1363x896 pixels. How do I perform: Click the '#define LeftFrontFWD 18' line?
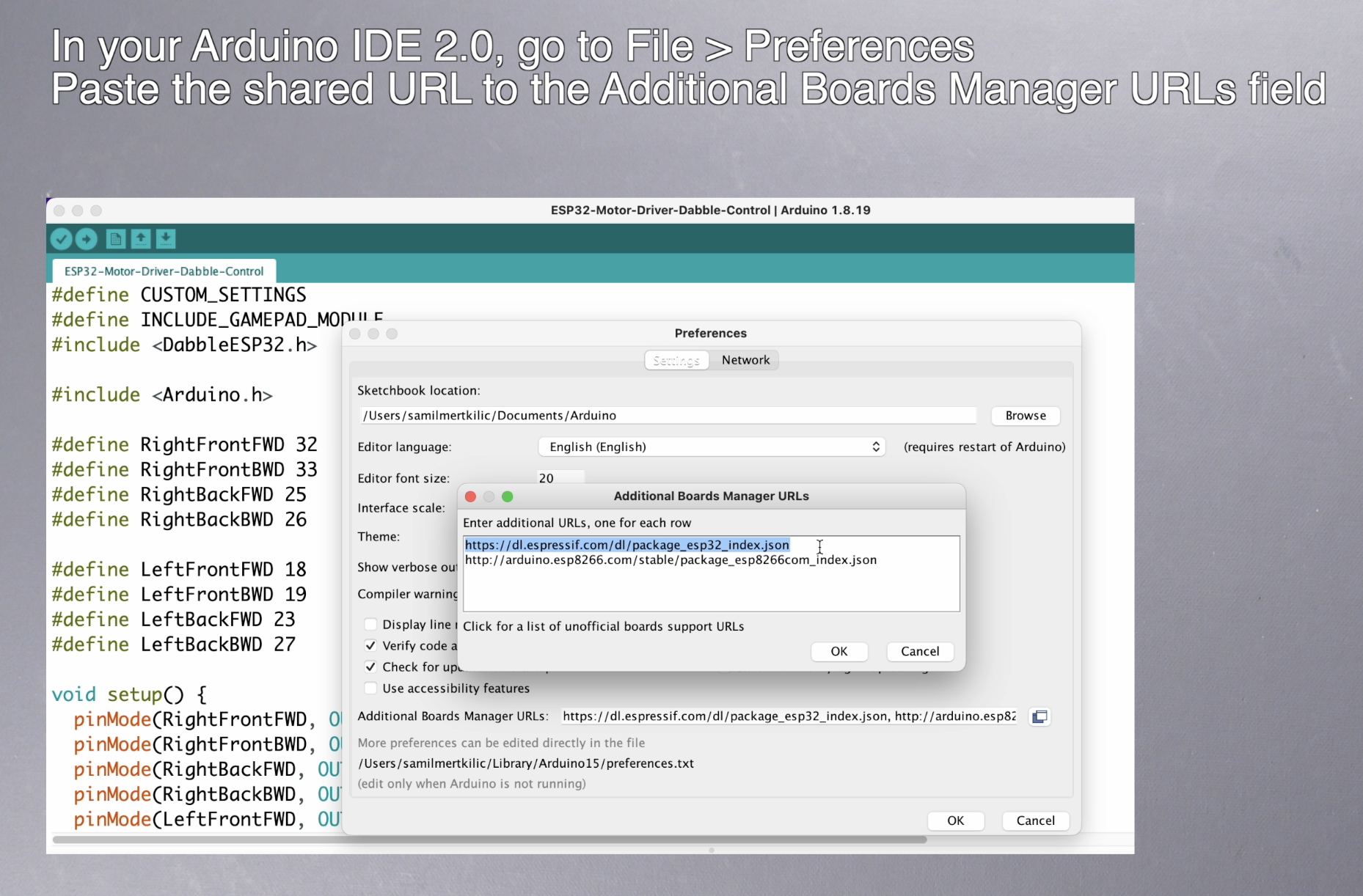coord(179,569)
